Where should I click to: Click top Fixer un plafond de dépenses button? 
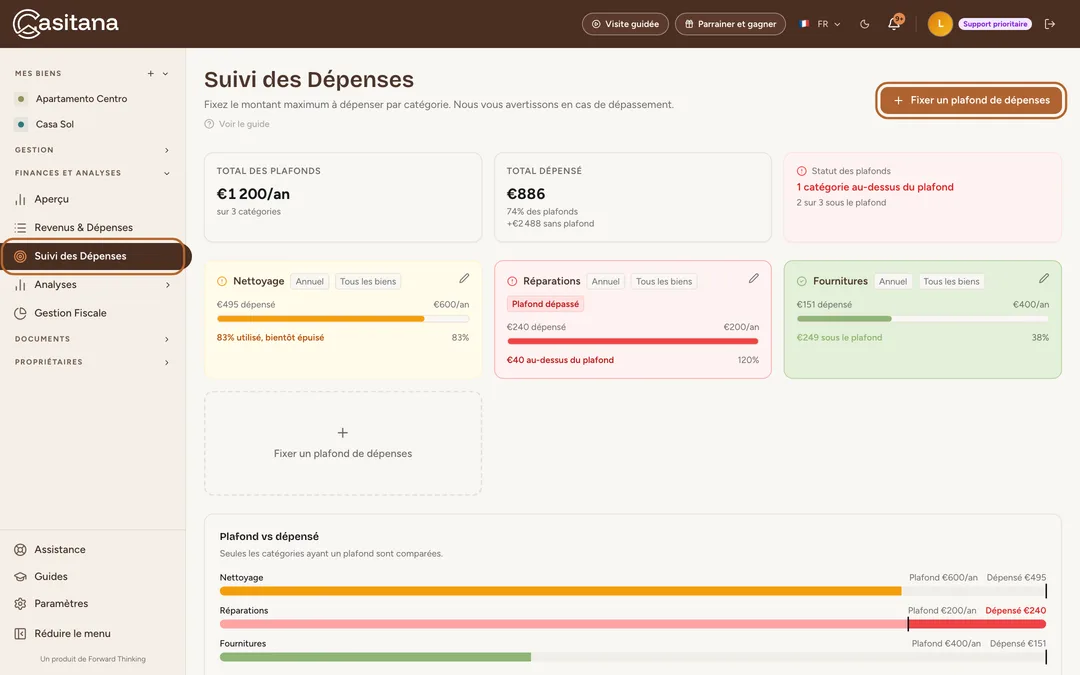tap(971, 101)
